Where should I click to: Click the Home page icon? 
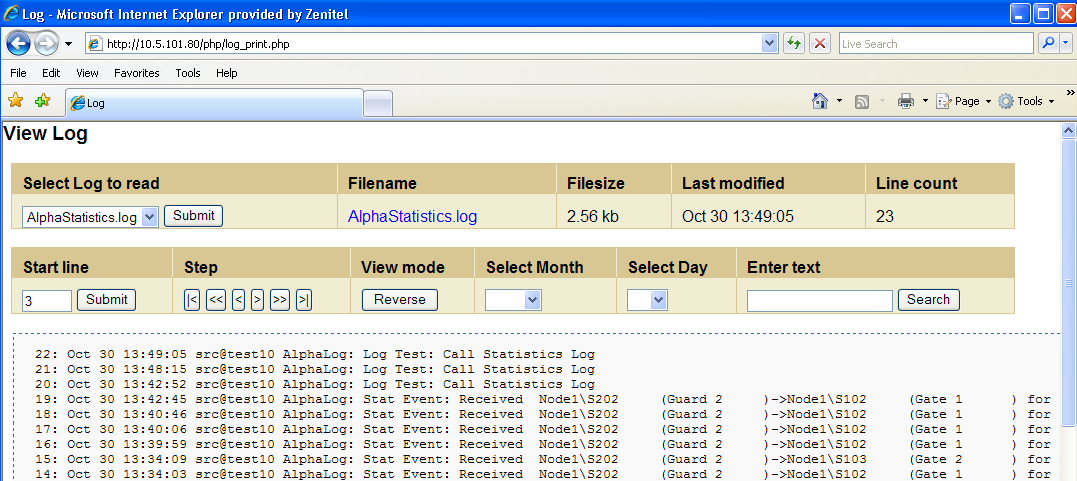coord(819,101)
